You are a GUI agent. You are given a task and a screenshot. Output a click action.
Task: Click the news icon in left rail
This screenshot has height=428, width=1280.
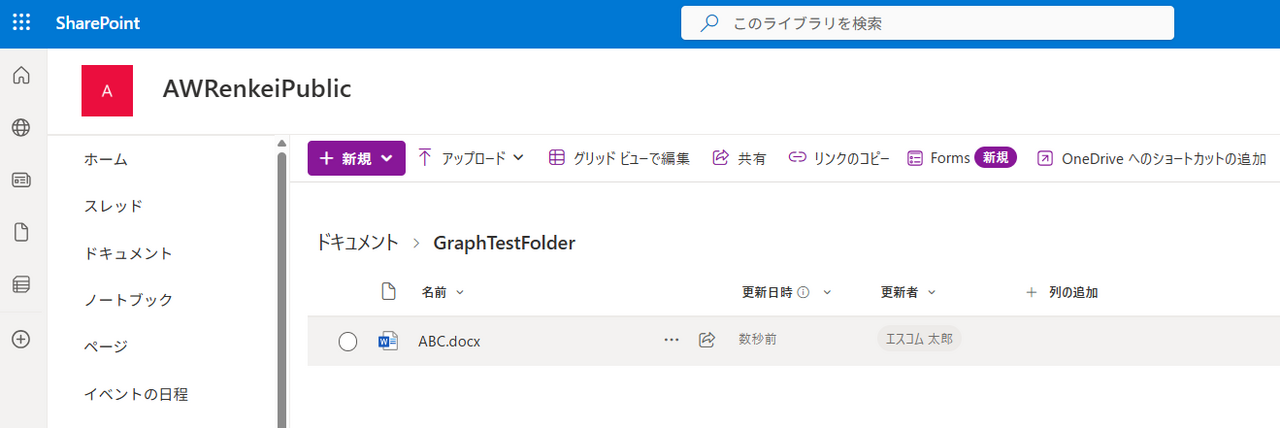point(21,181)
